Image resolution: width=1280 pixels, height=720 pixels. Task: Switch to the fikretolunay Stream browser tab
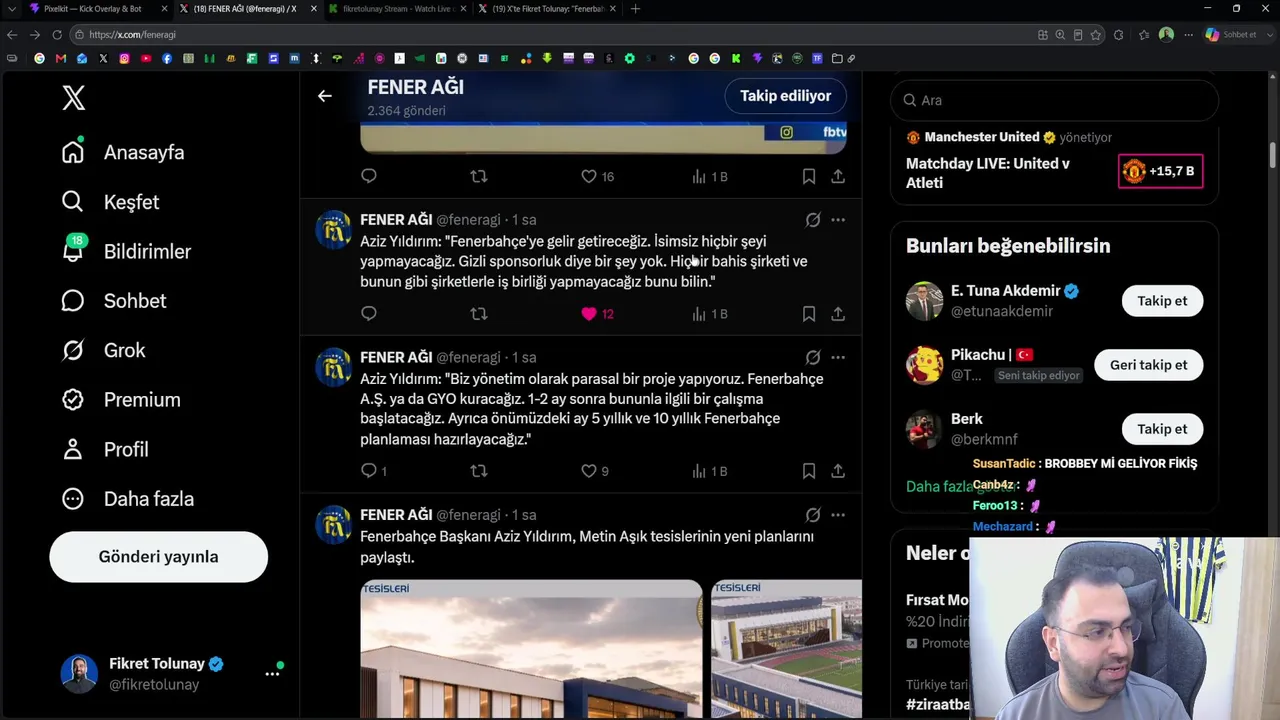[398, 9]
